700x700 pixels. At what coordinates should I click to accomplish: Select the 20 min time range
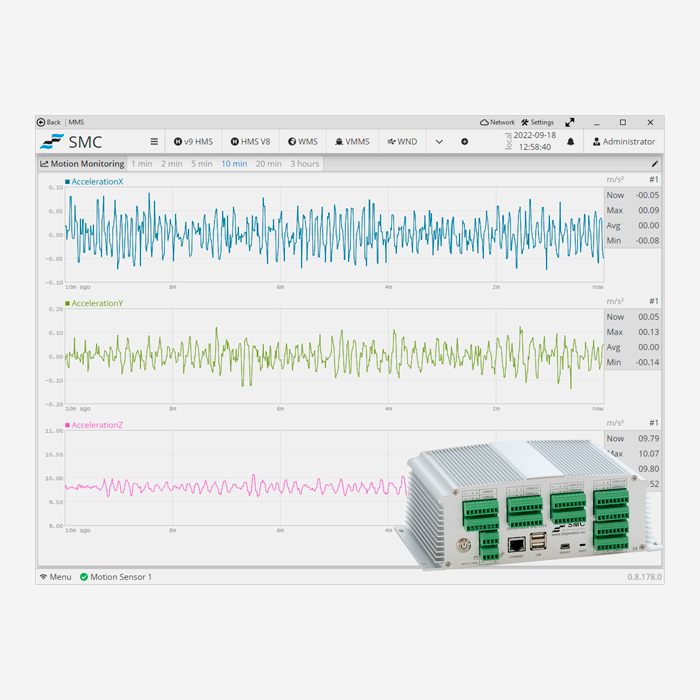coord(269,164)
